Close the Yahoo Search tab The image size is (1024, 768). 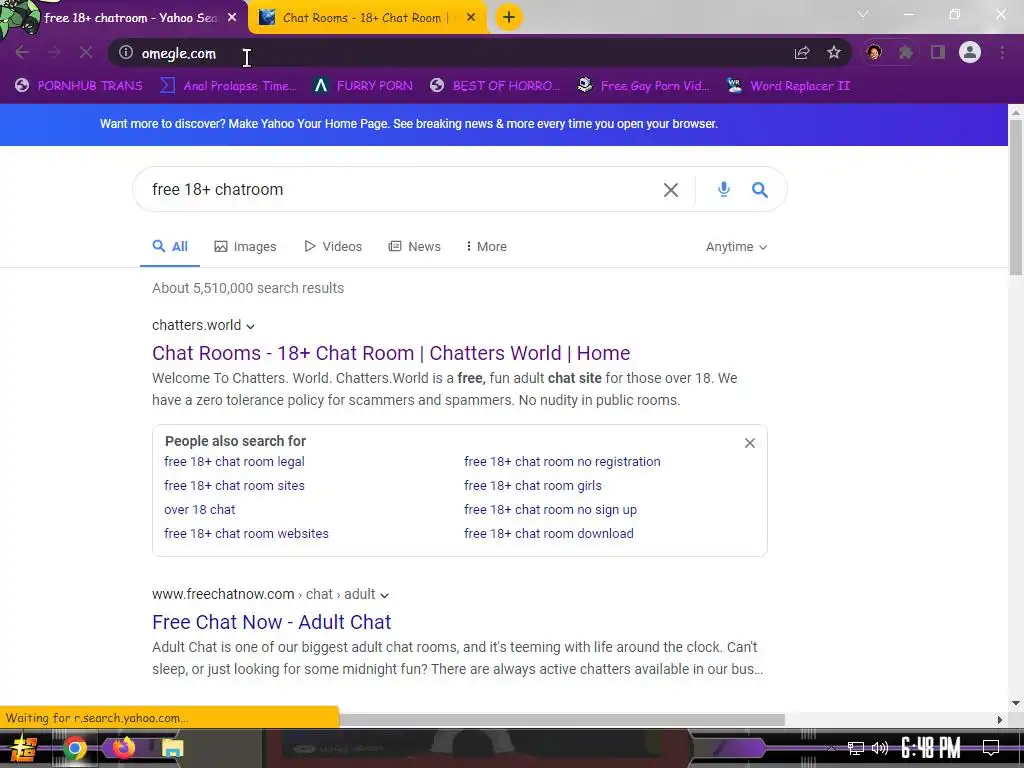(232, 18)
